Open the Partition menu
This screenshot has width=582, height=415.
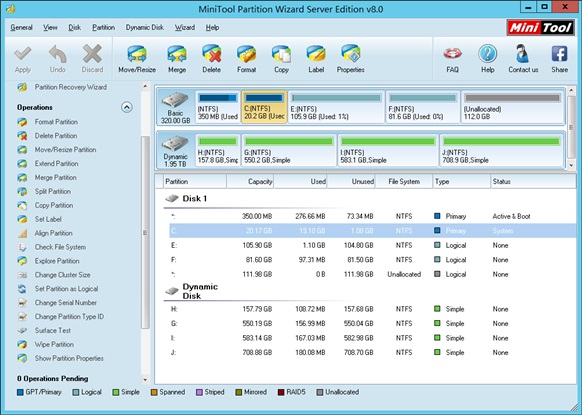tap(104, 27)
